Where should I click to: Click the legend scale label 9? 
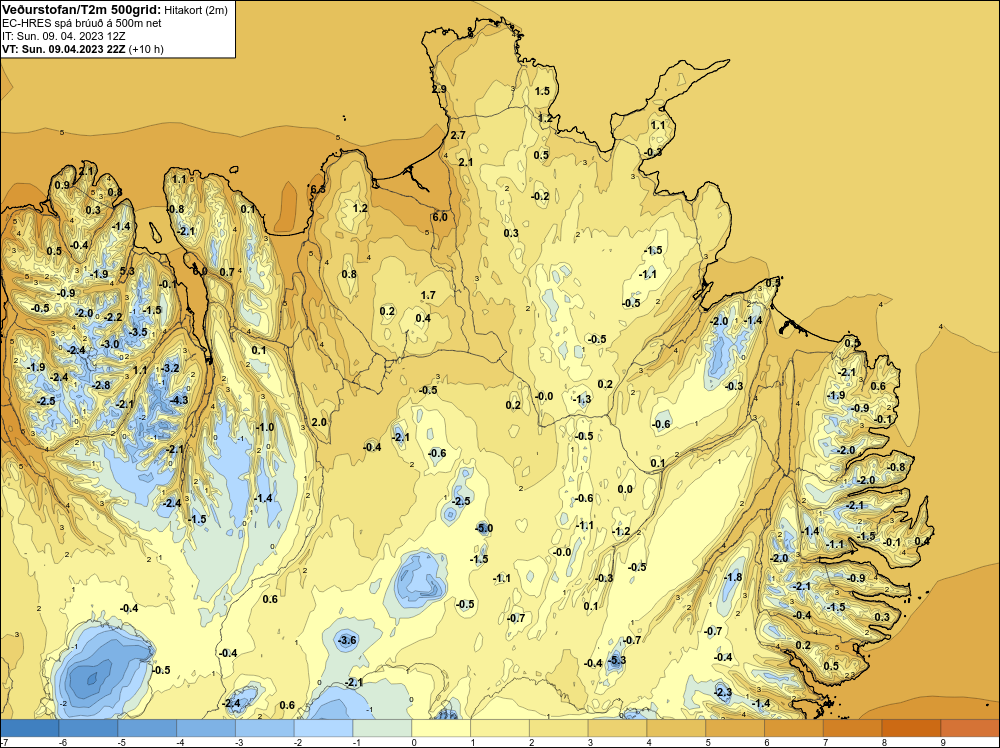point(943,742)
